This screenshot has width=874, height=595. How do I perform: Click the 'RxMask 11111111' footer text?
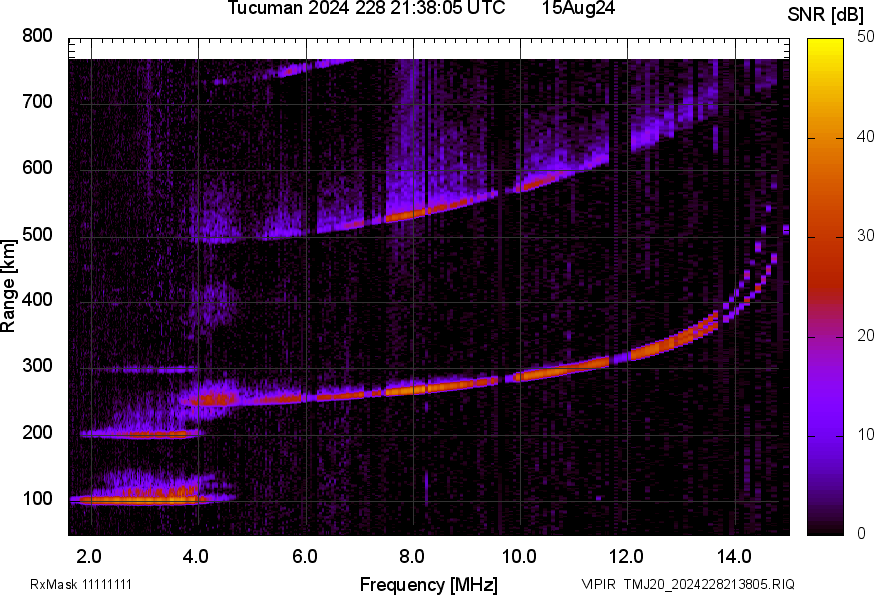[81, 584]
